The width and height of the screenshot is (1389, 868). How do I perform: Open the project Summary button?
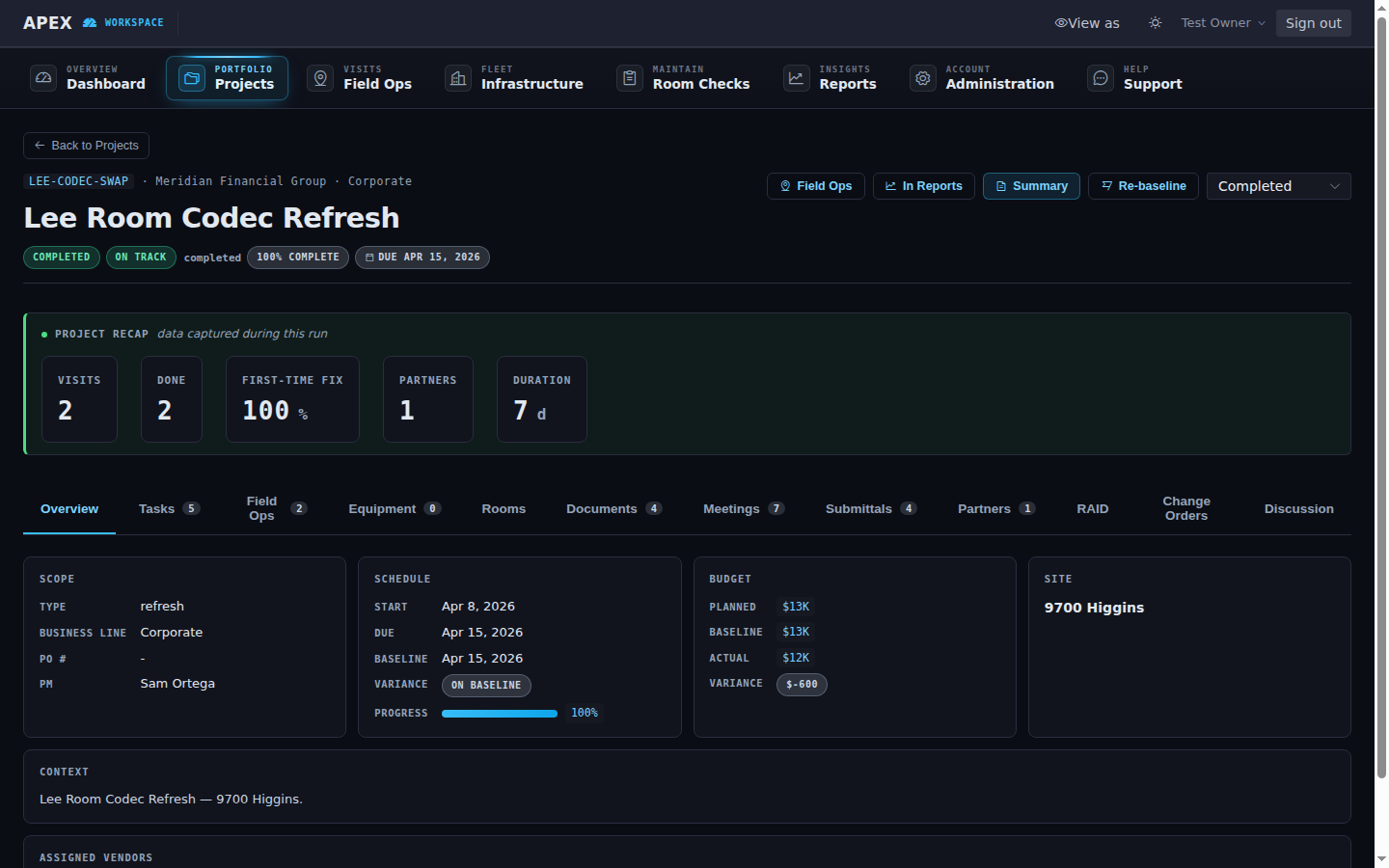coord(1031,186)
